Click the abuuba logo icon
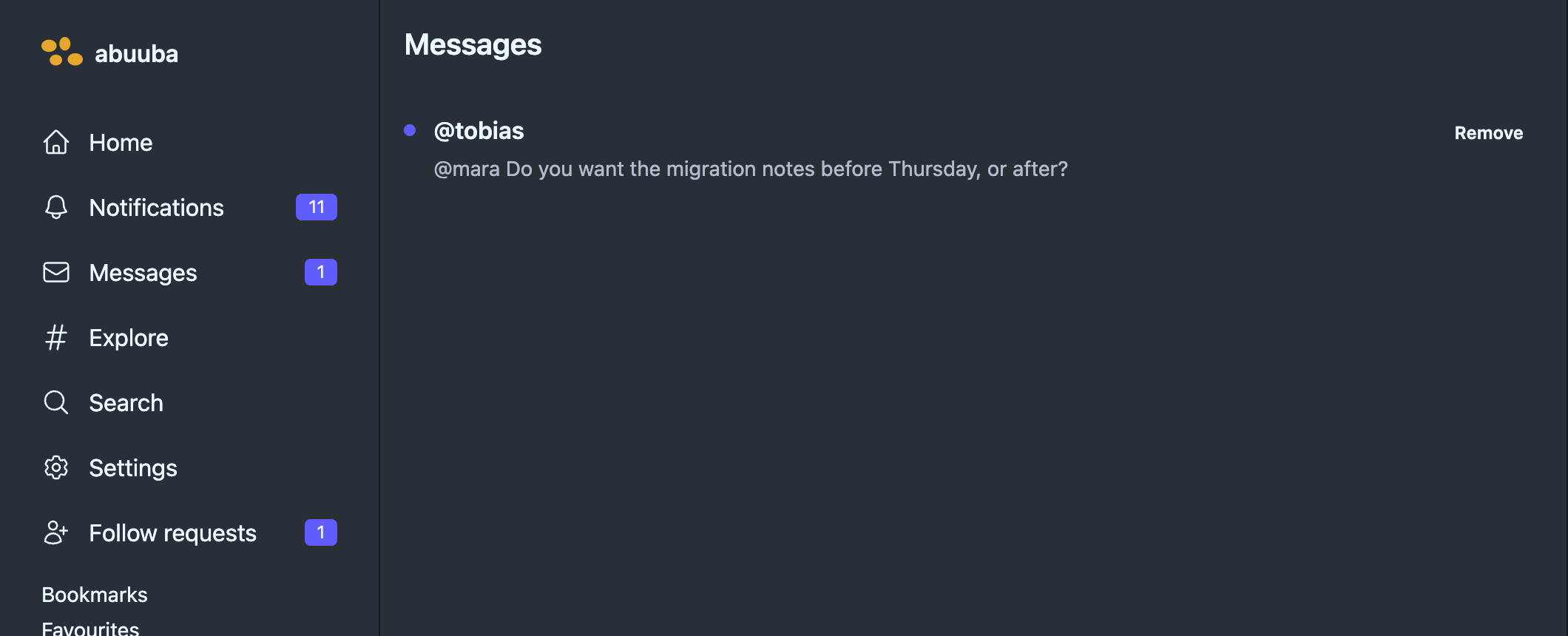Image resolution: width=1568 pixels, height=636 pixels. pos(62,52)
